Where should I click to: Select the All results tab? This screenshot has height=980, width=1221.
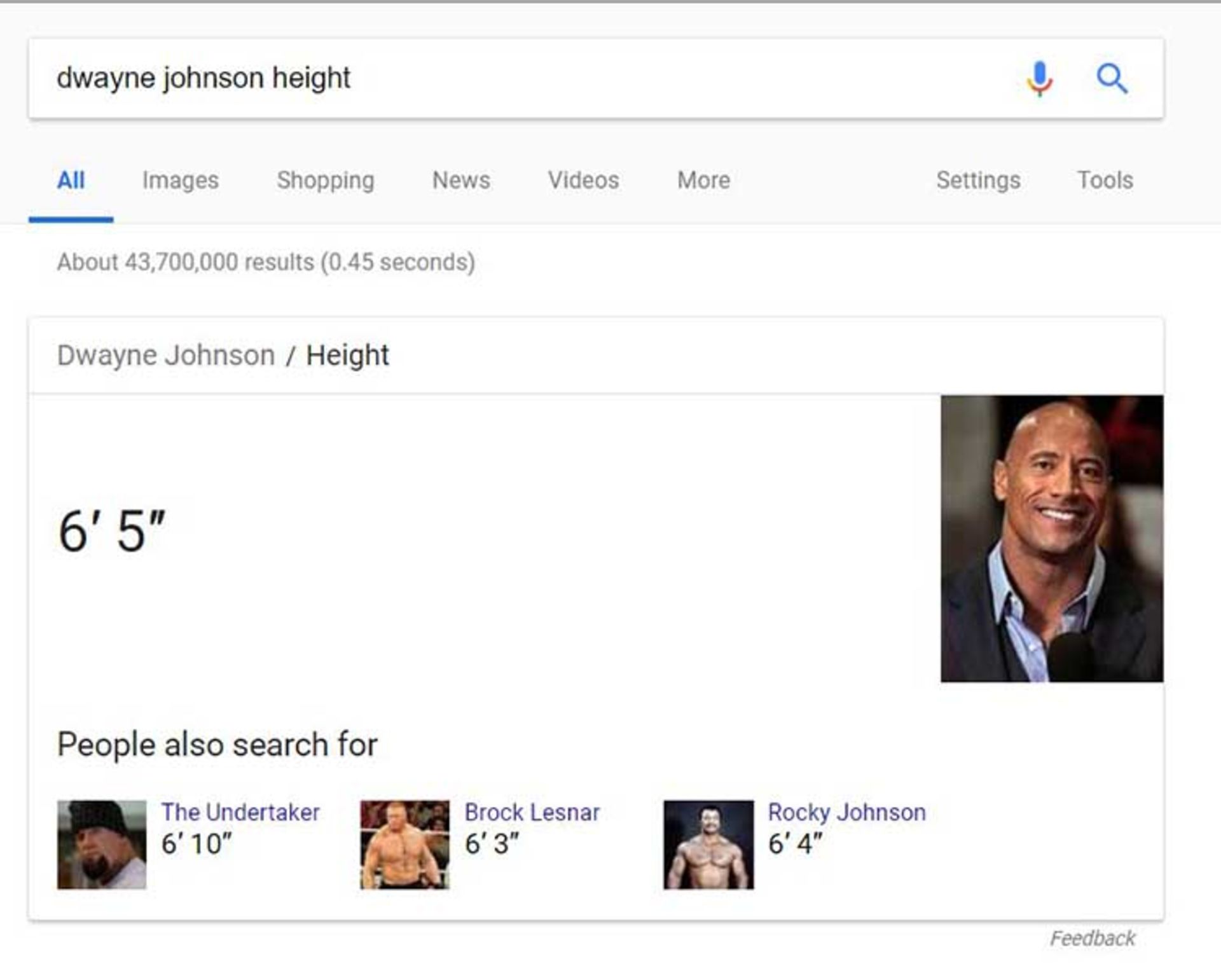pyautogui.click(x=71, y=180)
